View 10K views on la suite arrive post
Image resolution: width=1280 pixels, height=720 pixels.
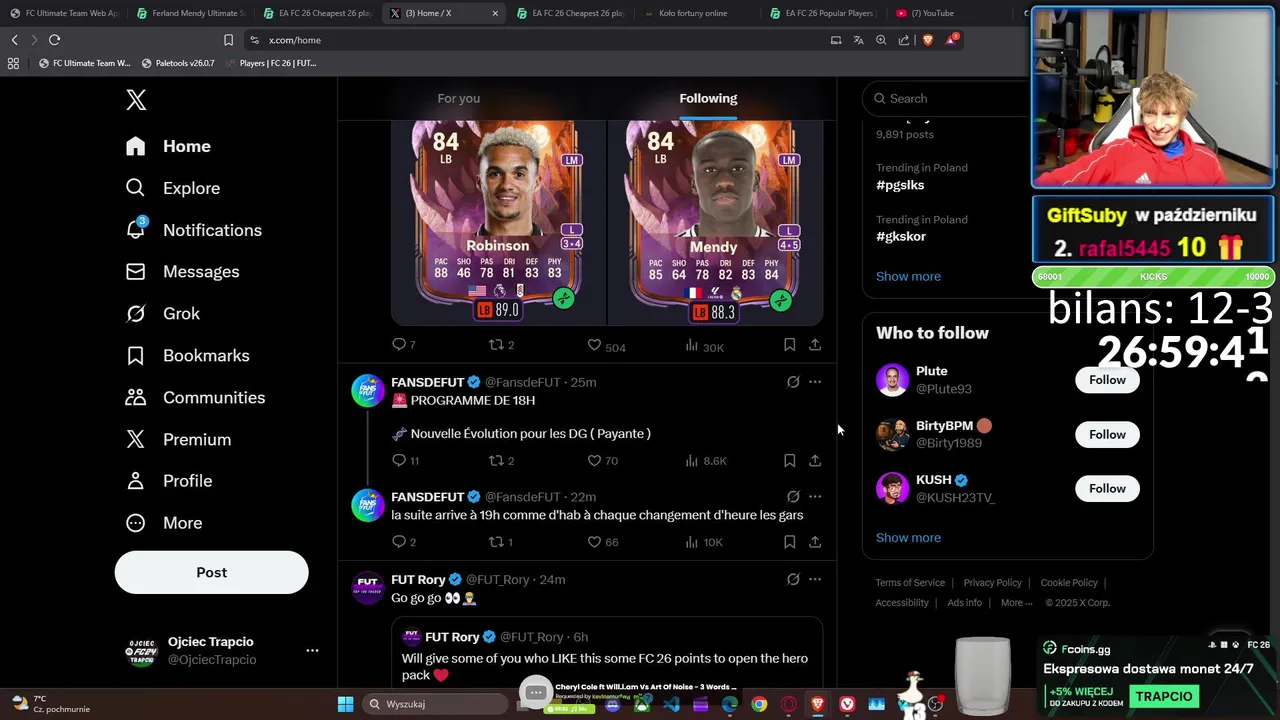[x=703, y=542]
